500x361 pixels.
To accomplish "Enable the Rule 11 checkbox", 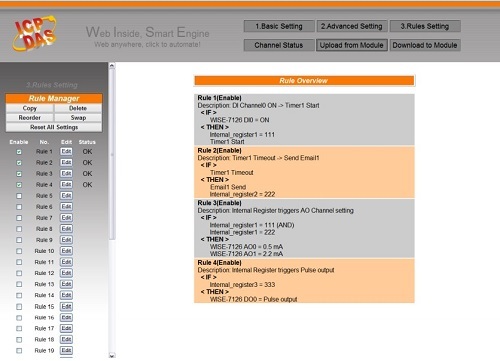I will pyautogui.click(x=19, y=262).
